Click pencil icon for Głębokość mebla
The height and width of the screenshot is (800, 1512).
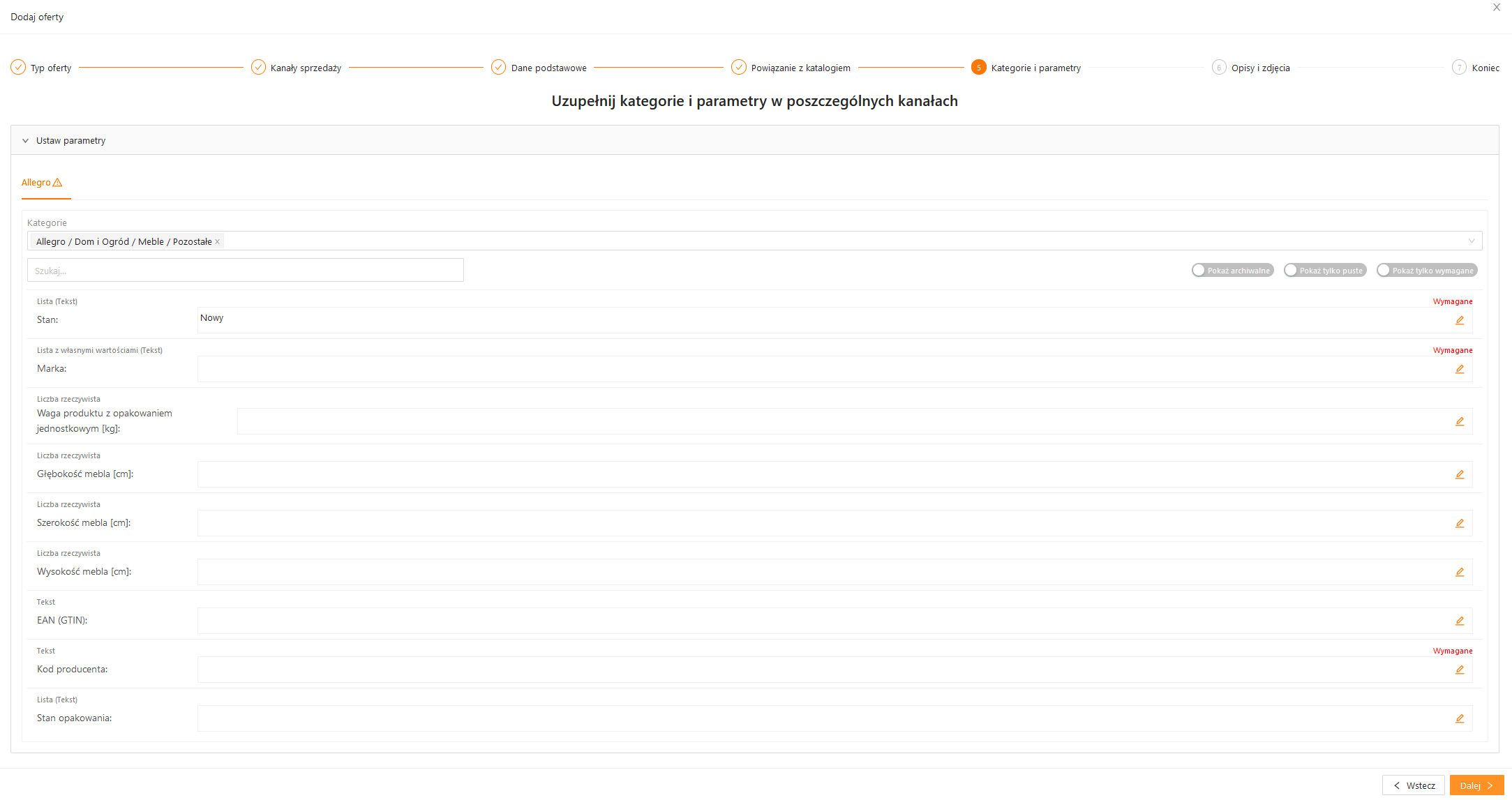pyautogui.click(x=1459, y=474)
